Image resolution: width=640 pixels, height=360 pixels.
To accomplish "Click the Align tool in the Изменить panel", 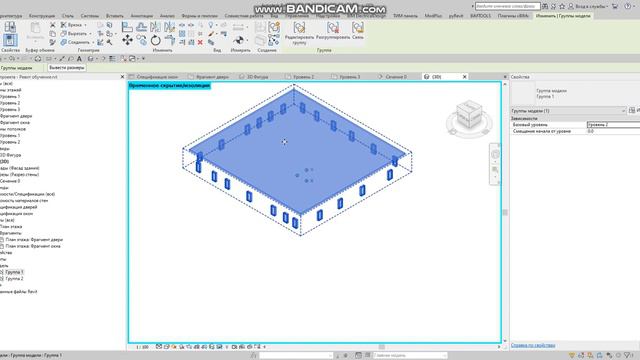I will (127, 27).
